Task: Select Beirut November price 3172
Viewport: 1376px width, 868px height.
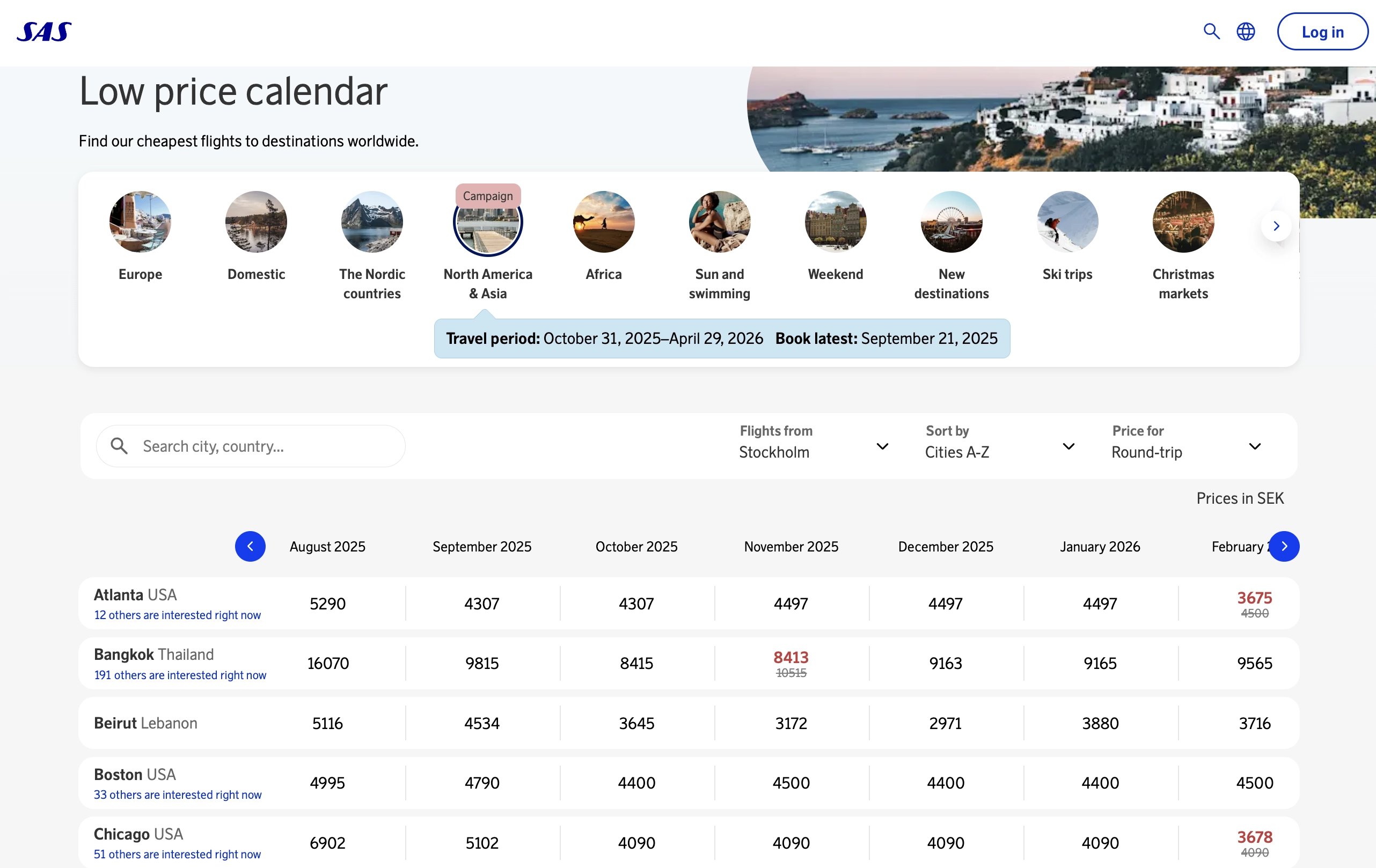Action: [791, 724]
